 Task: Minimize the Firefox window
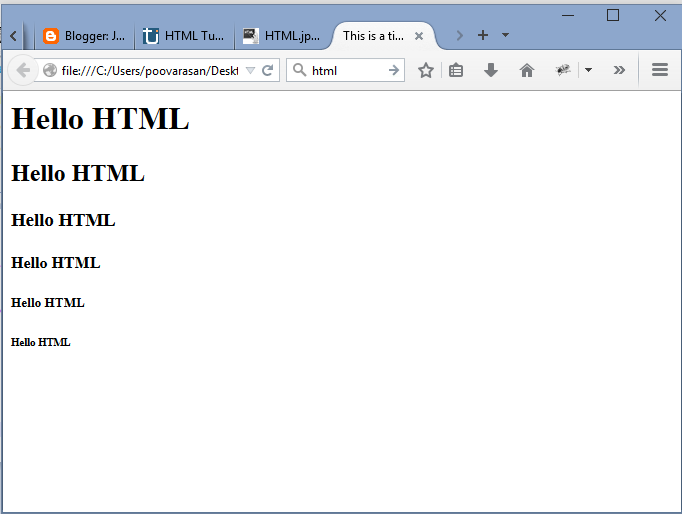(568, 16)
